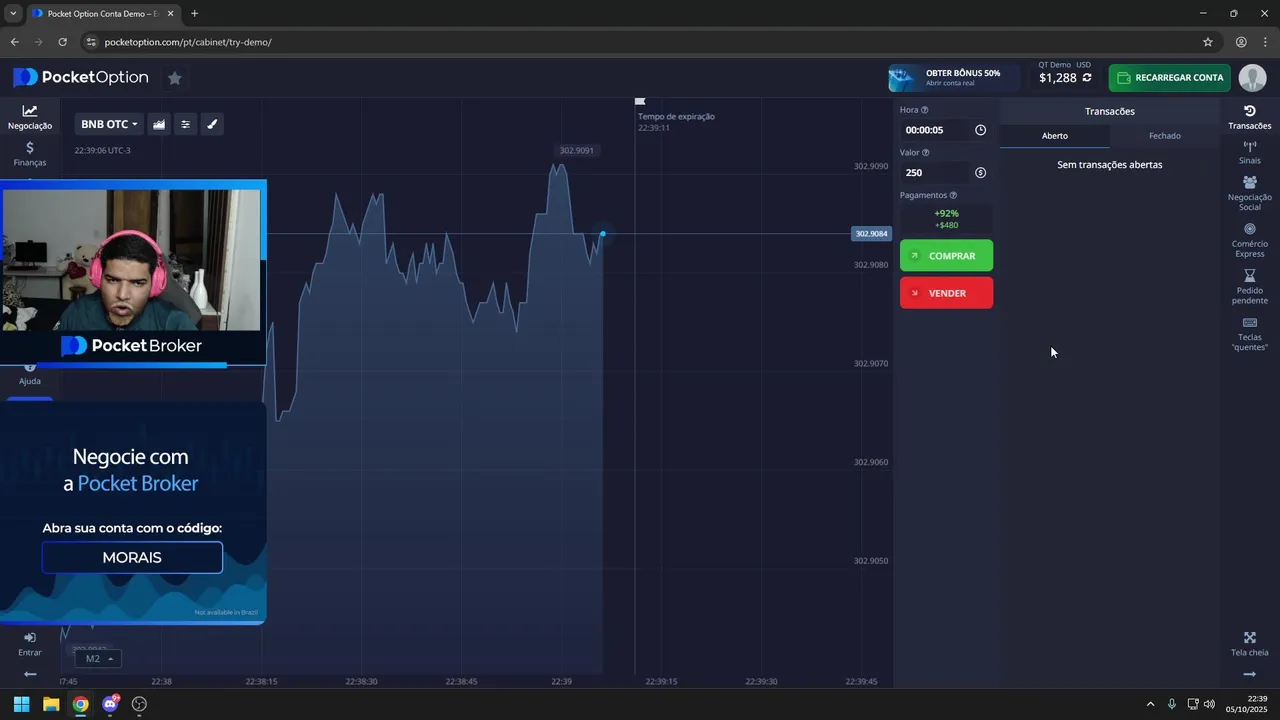Image resolution: width=1280 pixels, height=720 pixels.
Task: Open Chrome profile button
Action: click(x=1241, y=42)
